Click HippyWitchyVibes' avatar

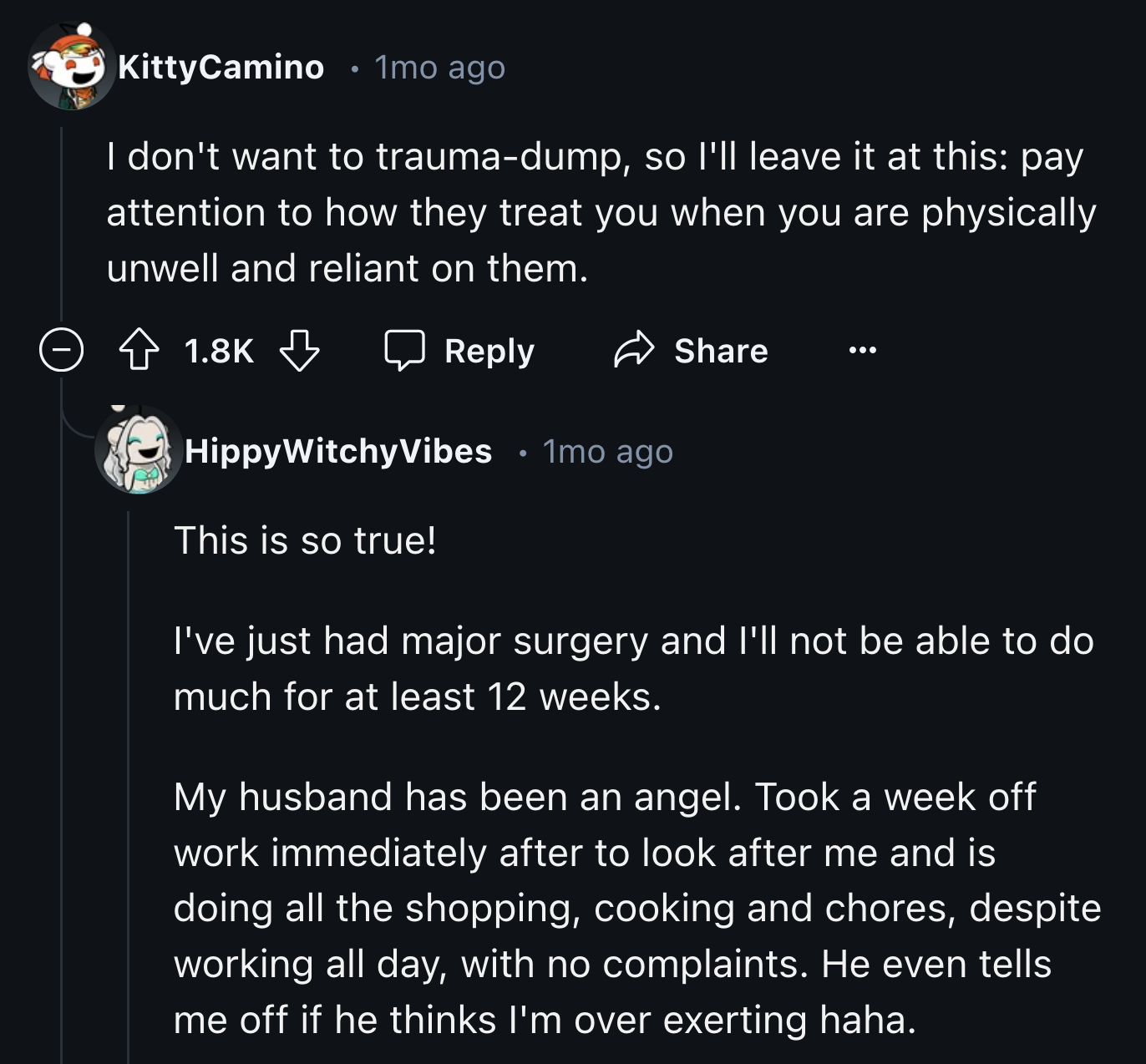136,452
